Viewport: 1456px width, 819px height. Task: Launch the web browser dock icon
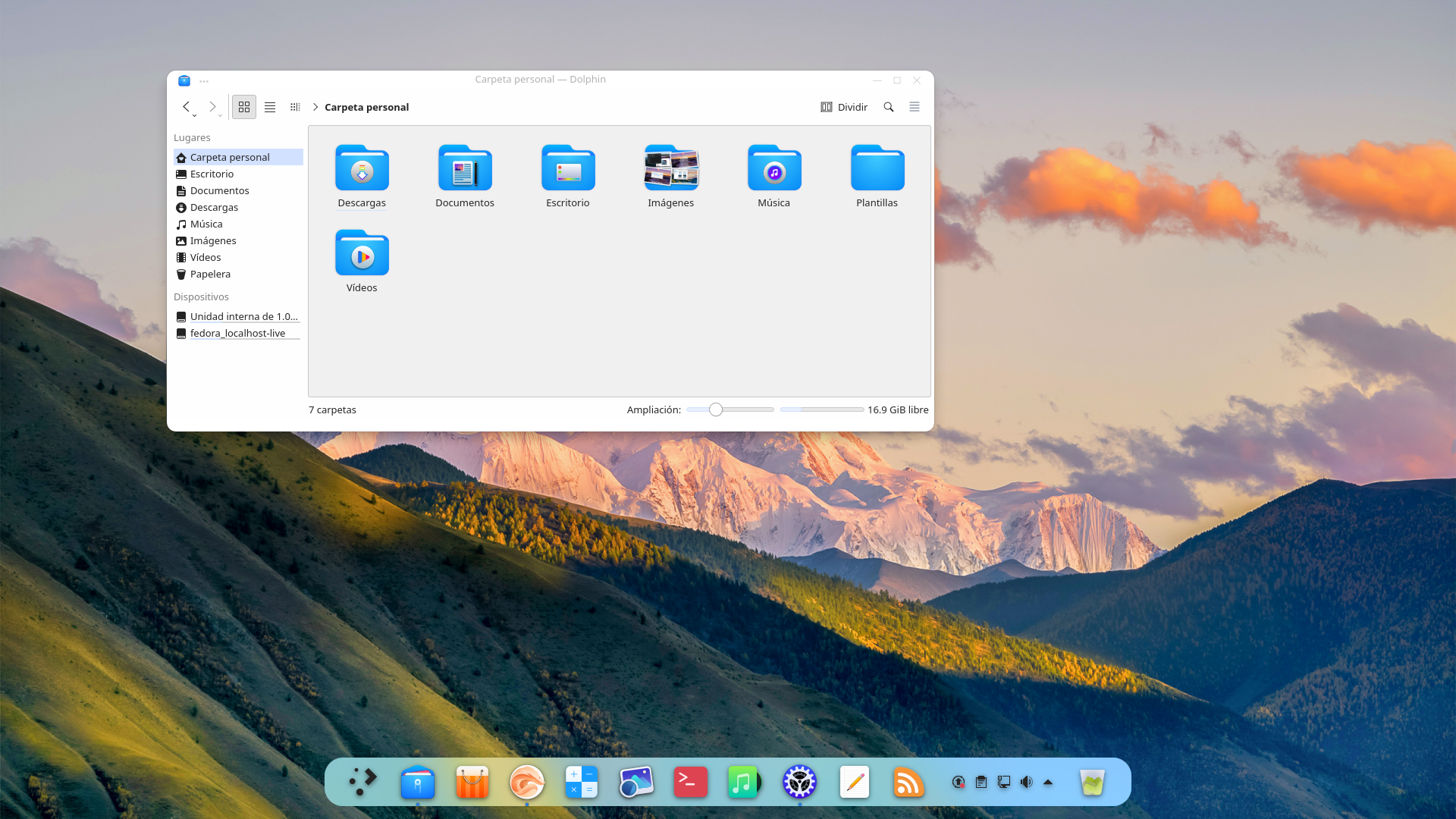(527, 782)
